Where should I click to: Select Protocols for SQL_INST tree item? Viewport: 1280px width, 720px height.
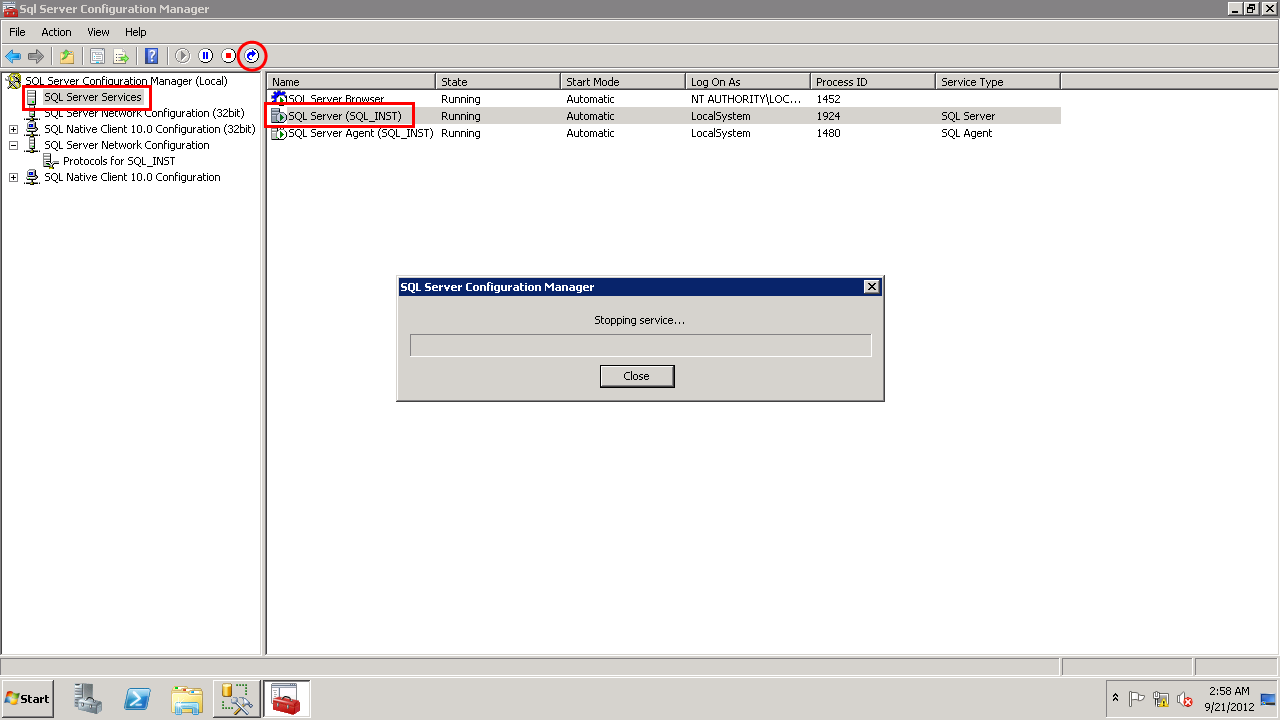pos(118,161)
